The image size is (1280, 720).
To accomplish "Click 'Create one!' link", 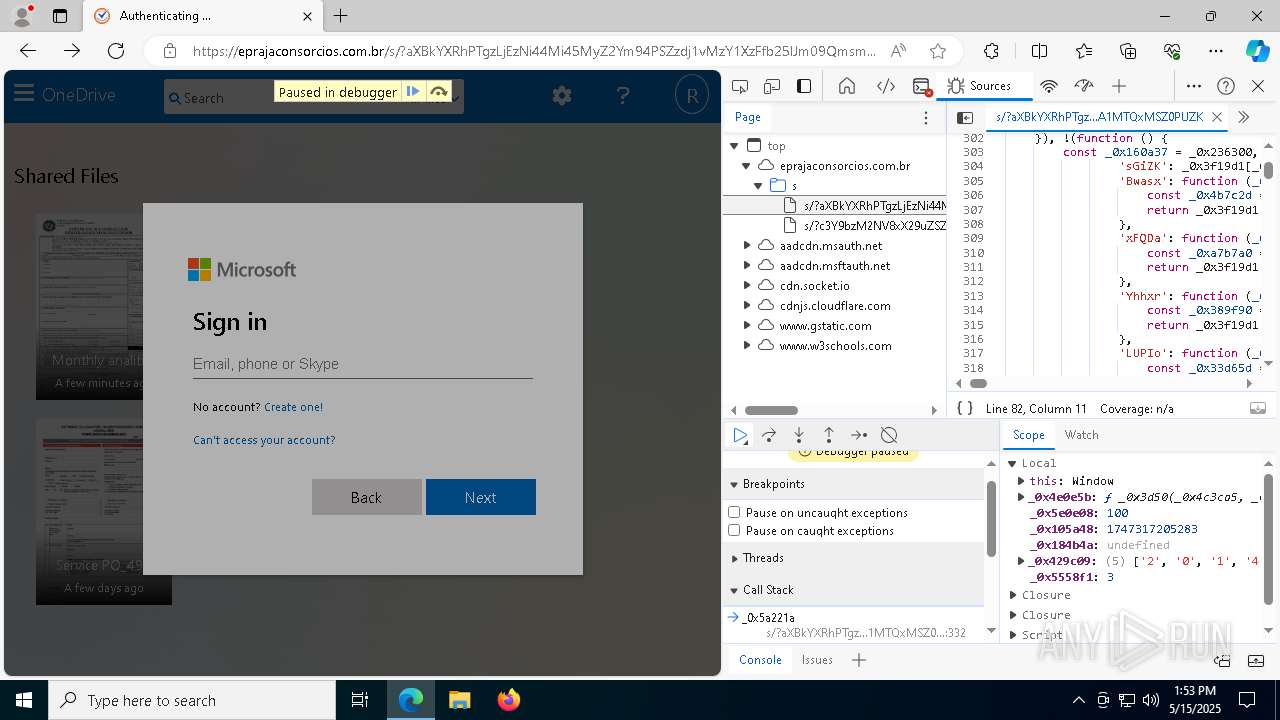I will pos(293,407).
